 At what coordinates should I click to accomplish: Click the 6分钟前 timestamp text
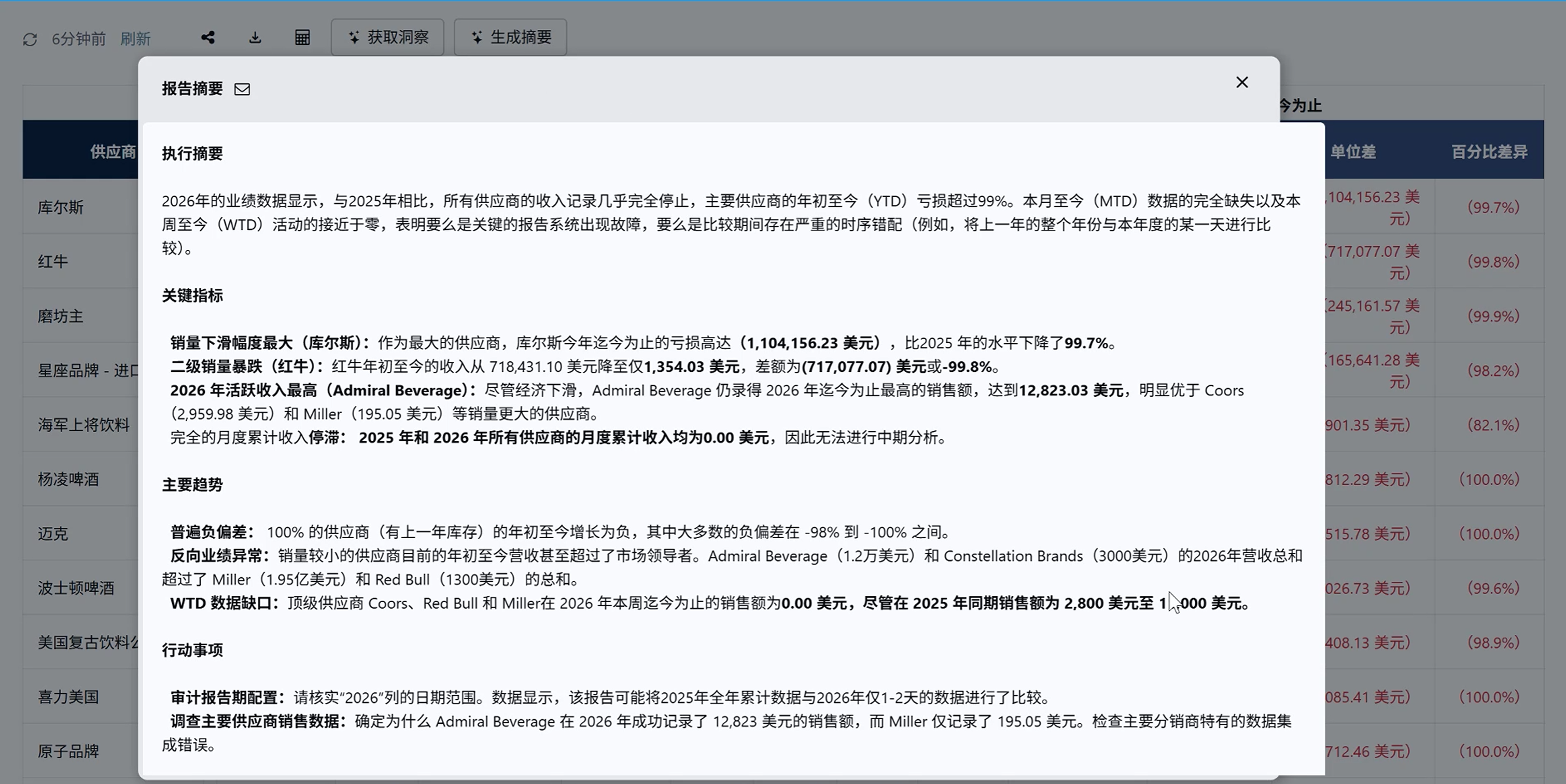pyautogui.click(x=78, y=39)
